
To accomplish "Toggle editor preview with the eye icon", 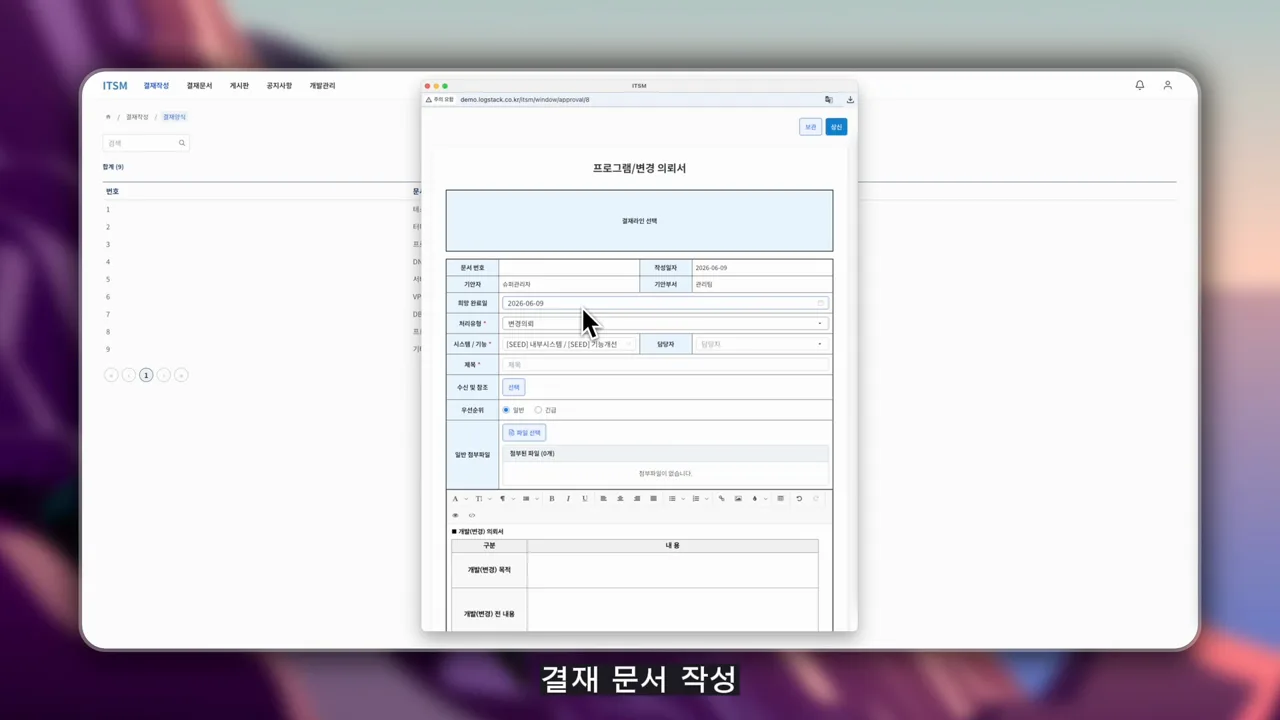I will (x=455, y=515).
